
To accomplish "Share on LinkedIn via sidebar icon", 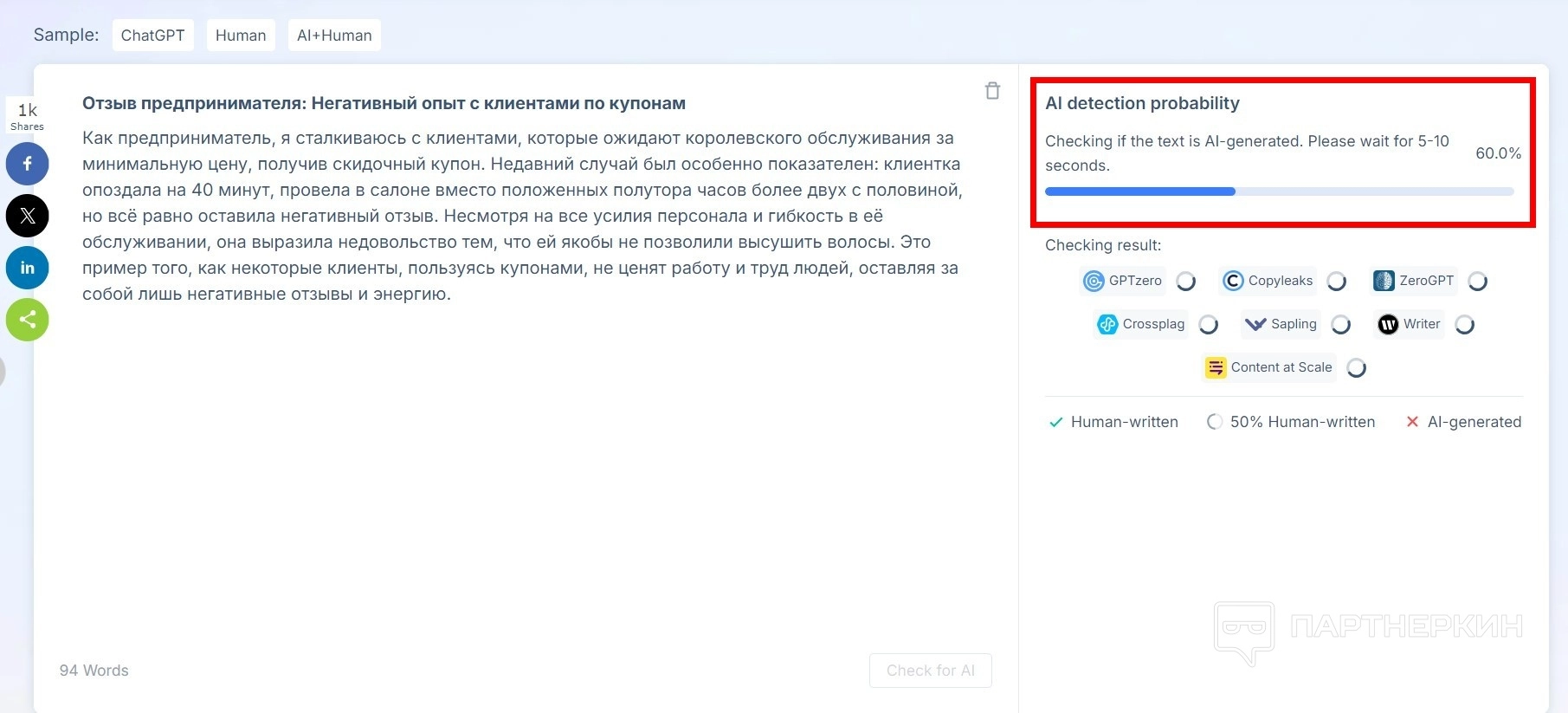I will (28, 268).
